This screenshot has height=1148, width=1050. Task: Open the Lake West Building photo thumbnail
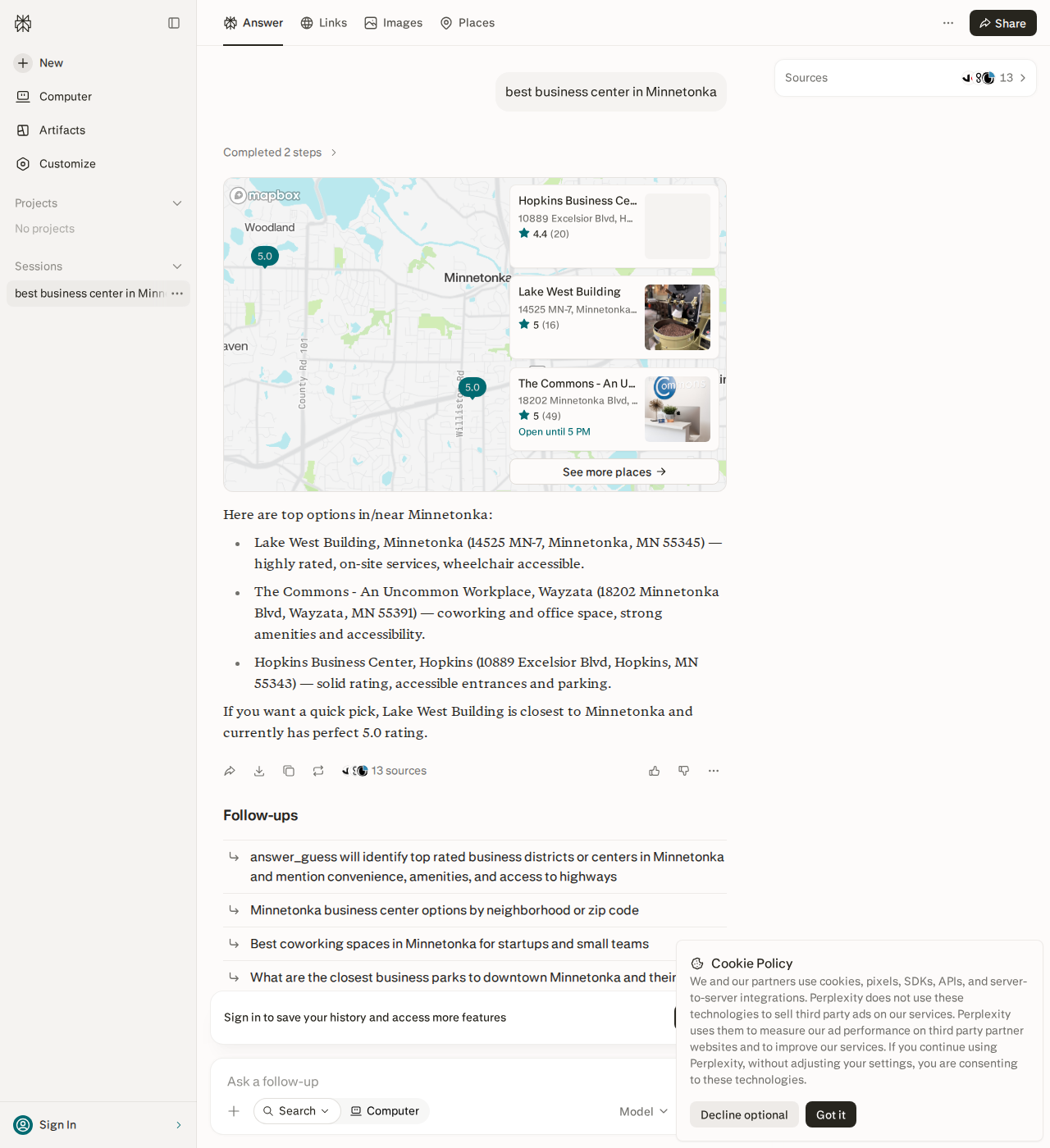click(678, 317)
